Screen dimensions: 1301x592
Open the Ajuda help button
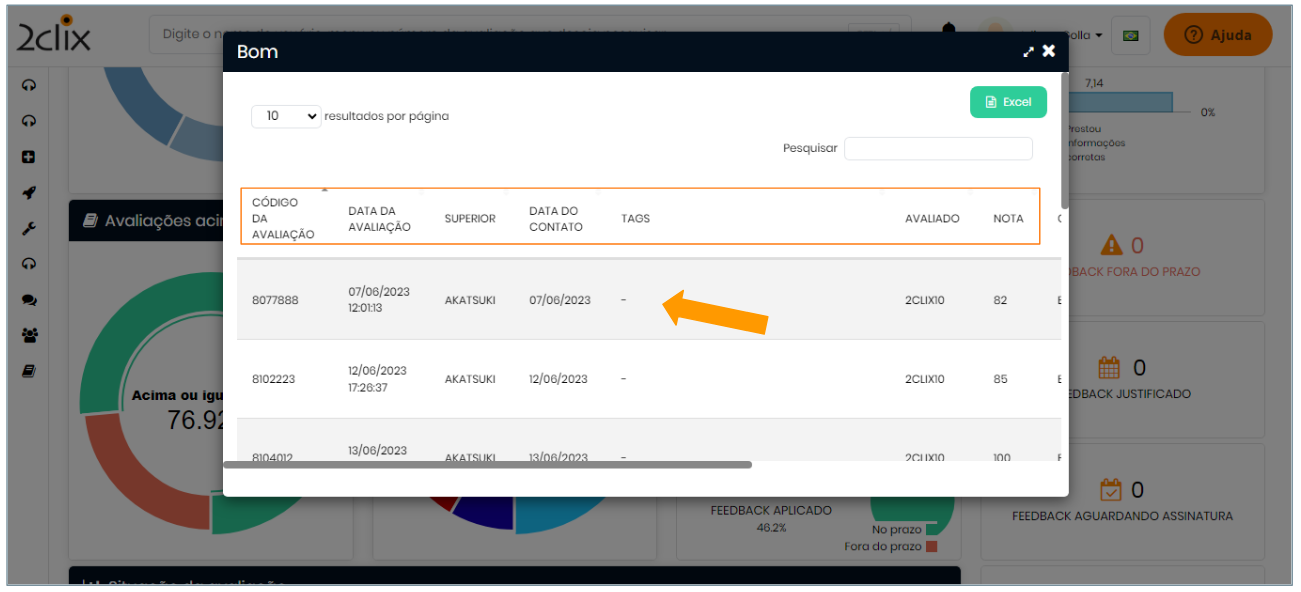tap(1217, 35)
